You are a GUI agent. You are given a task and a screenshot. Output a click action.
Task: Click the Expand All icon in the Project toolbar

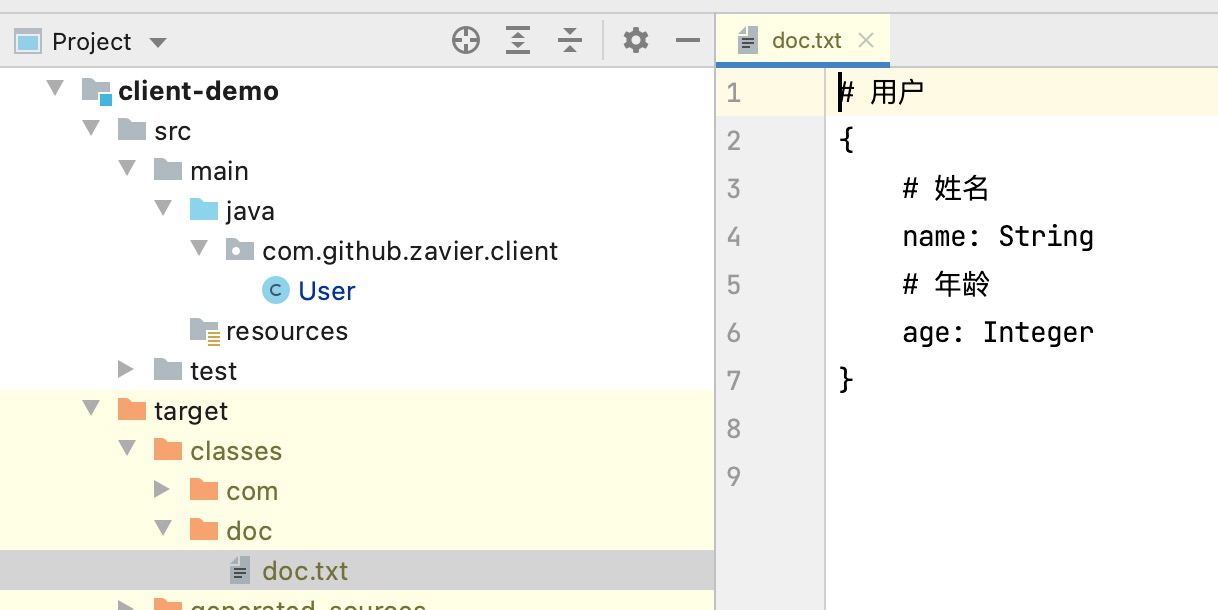(517, 41)
